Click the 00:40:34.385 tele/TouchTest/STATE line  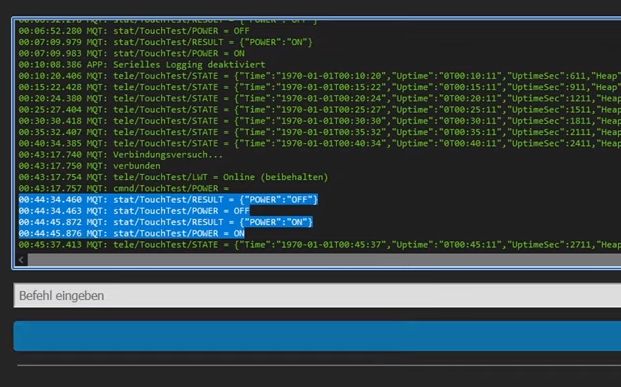coord(320,143)
